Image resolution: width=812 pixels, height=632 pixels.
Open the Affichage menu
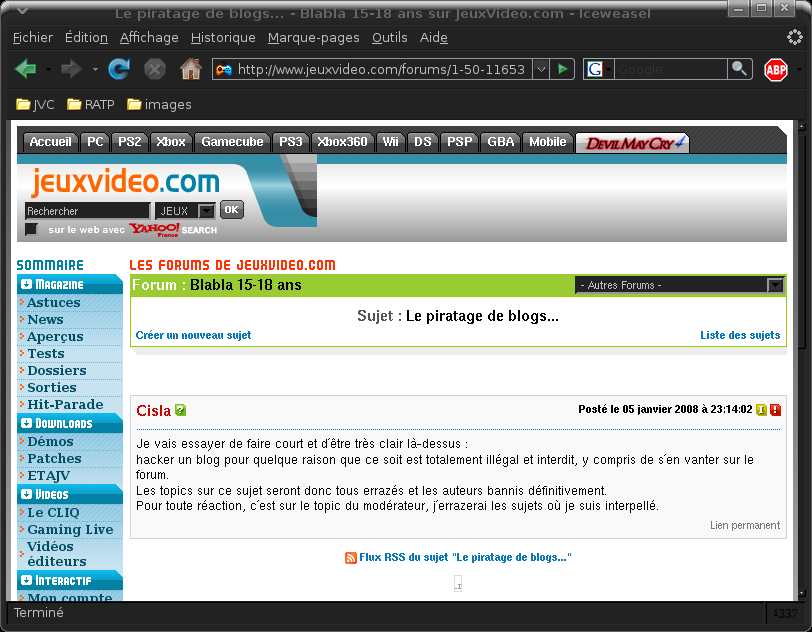click(x=149, y=38)
